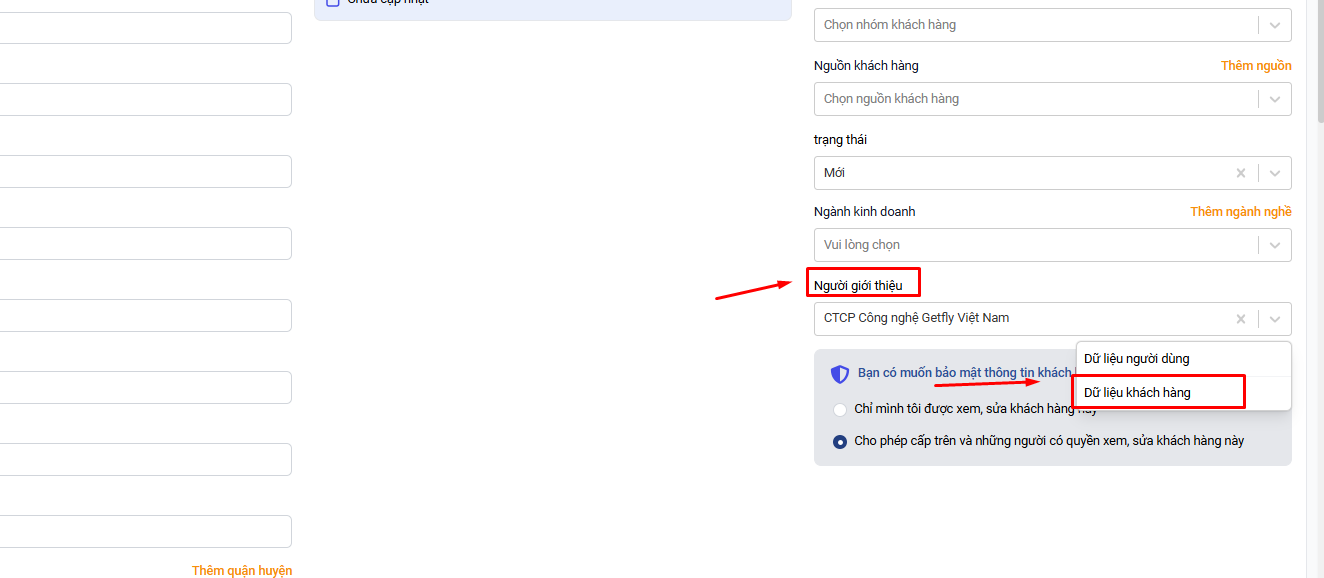Select "Chỉ mình tôi được xem" radio option
Image resolution: width=1324 pixels, height=578 pixels.
pyautogui.click(x=840, y=409)
